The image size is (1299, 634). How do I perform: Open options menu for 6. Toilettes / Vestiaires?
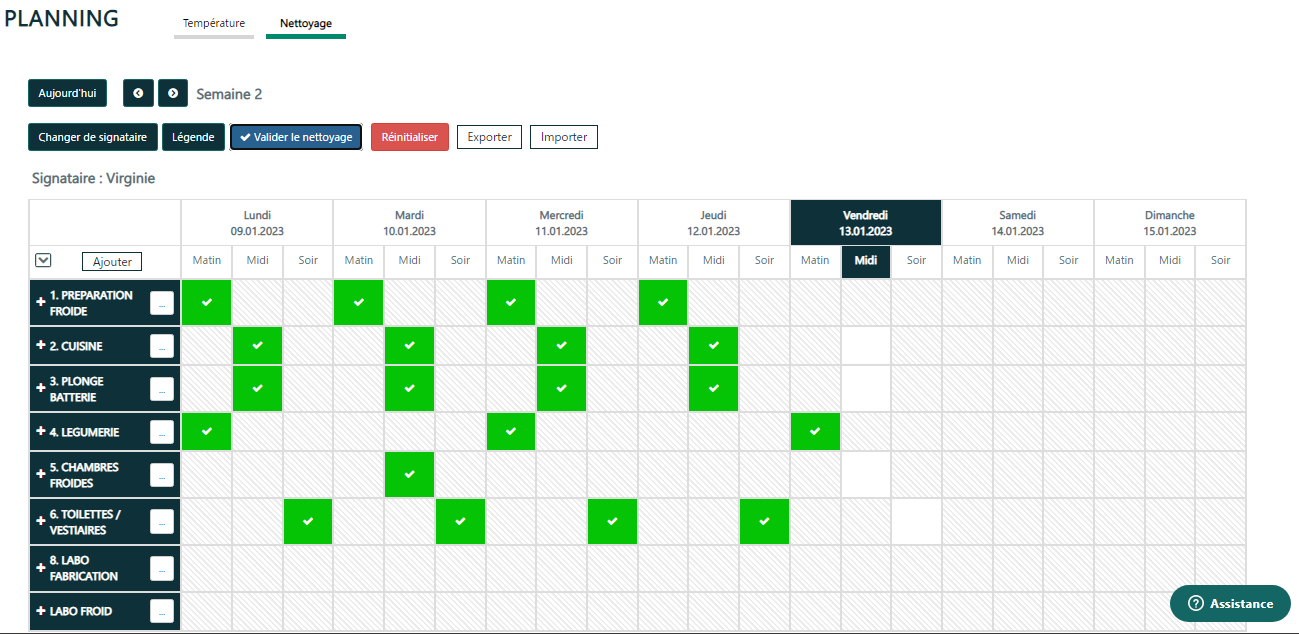click(162, 522)
